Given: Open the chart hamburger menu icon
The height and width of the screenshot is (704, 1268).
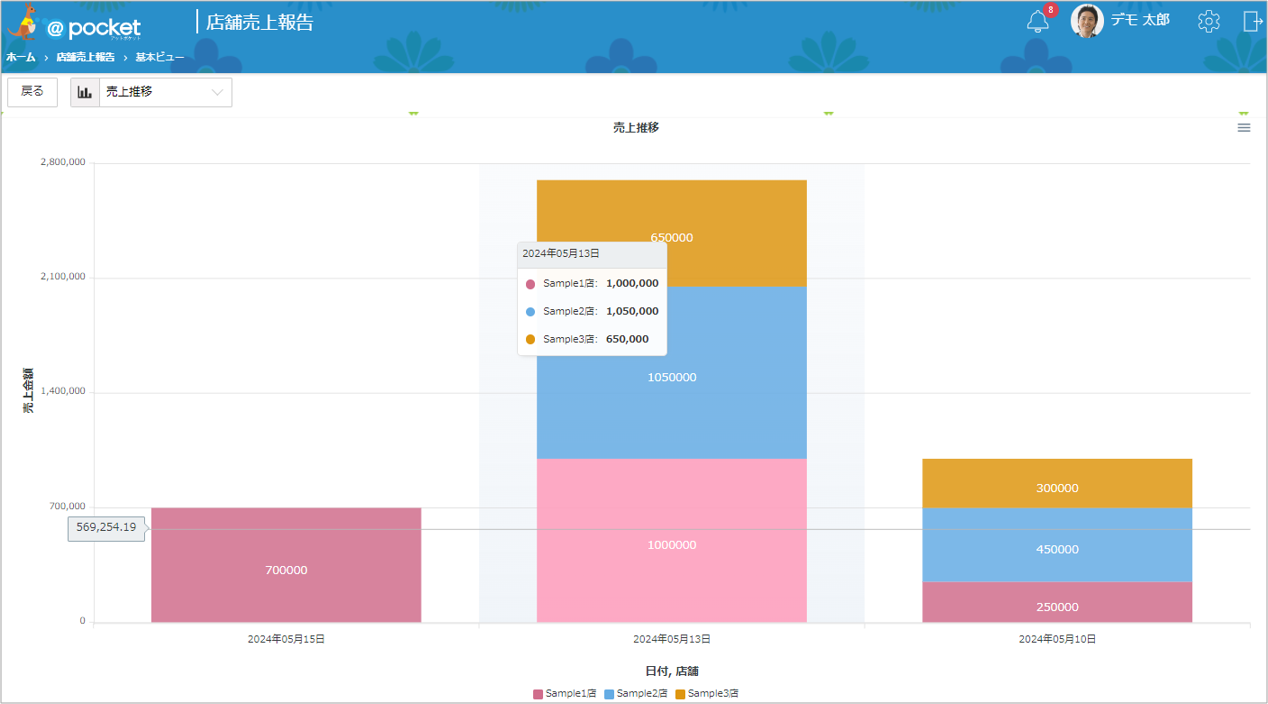Looking at the screenshot, I should [x=1244, y=128].
